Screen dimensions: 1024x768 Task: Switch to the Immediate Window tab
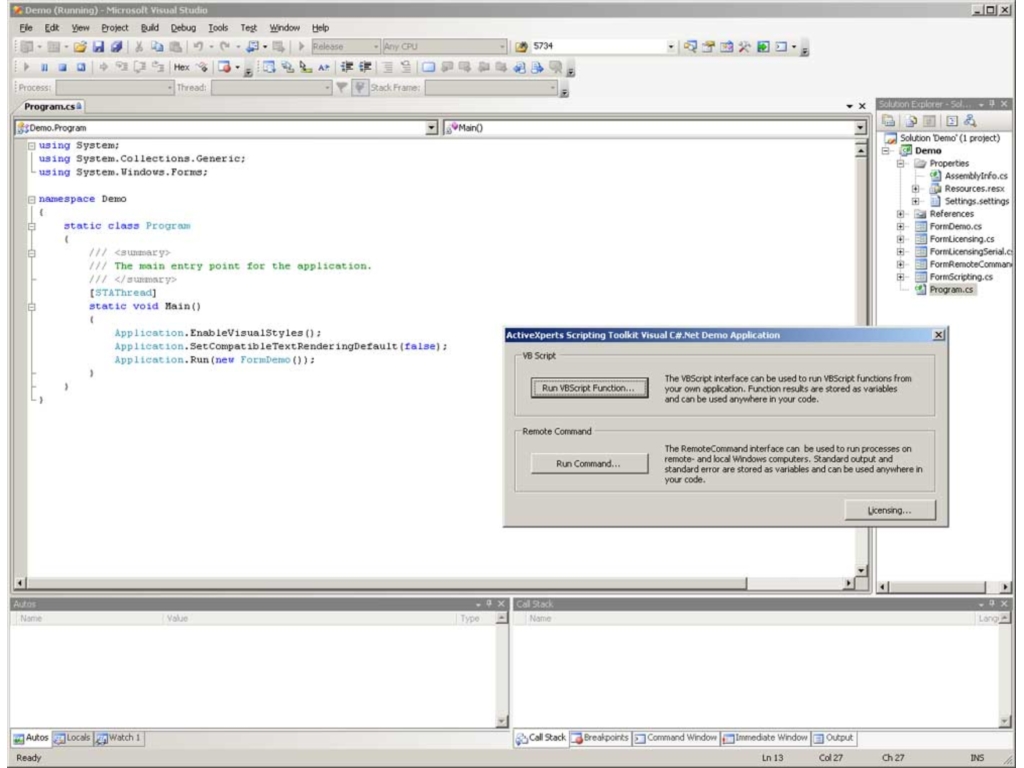click(x=765, y=738)
